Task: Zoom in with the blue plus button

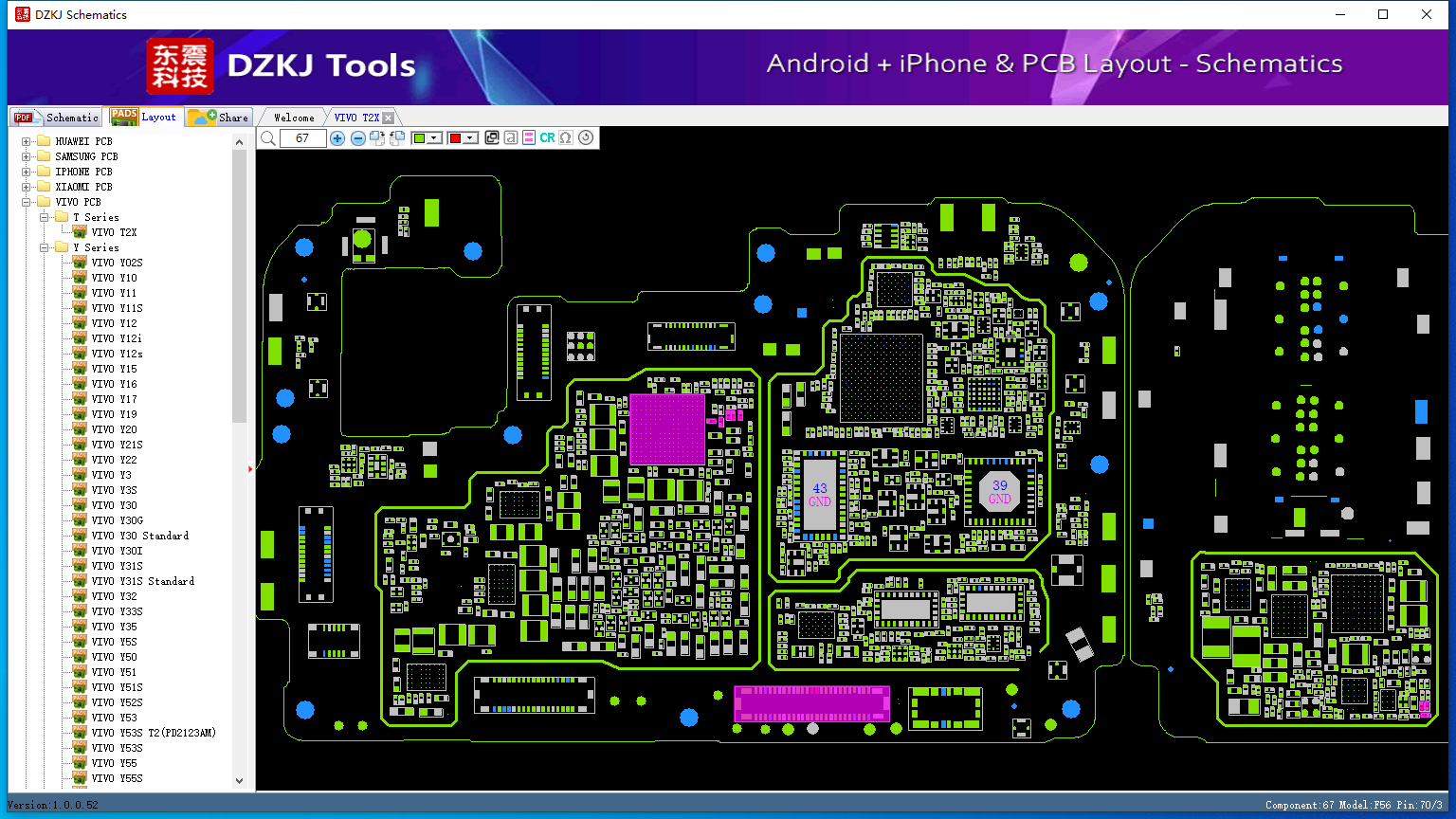Action: [337, 138]
